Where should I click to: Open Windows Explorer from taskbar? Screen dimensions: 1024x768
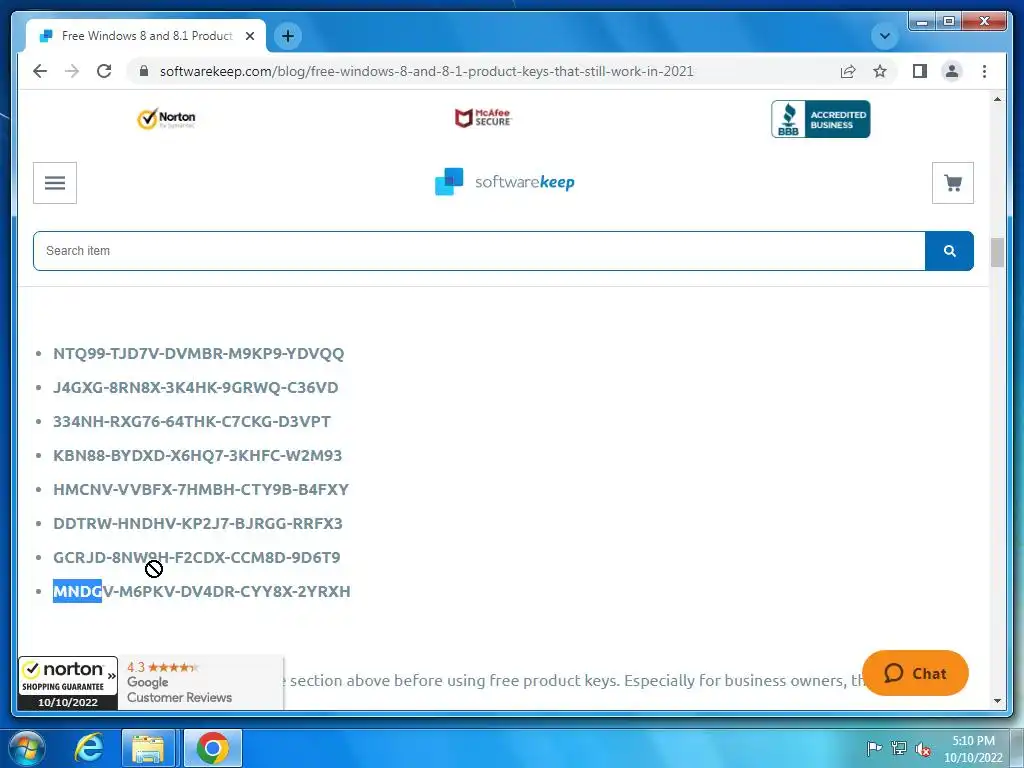point(148,748)
